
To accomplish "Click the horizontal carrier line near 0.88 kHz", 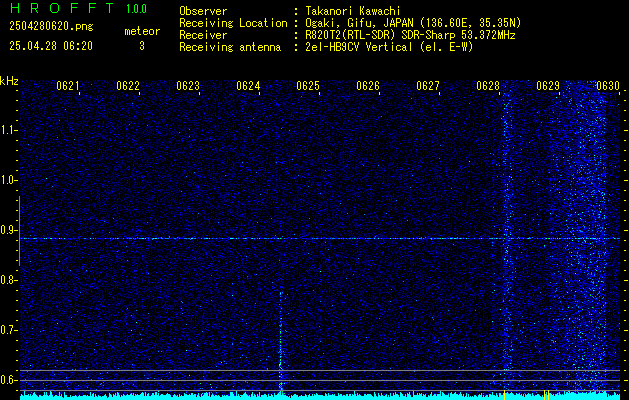I will [x=320, y=239].
